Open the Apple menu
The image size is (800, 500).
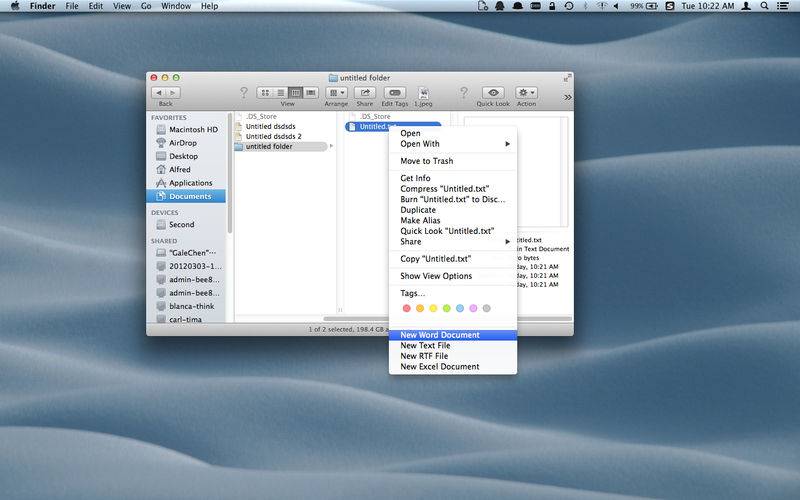pyautogui.click(x=15, y=6)
